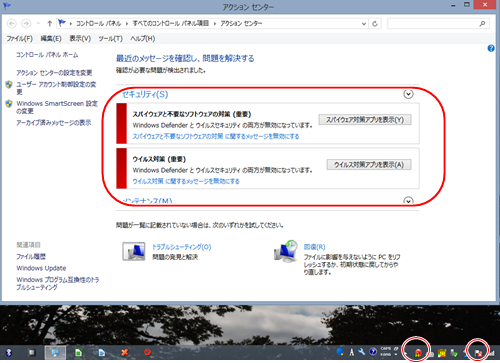The height and width of the screenshot is (363, 500).
Task: Open the Recovery (R) link
Action: pyautogui.click(x=314, y=247)
